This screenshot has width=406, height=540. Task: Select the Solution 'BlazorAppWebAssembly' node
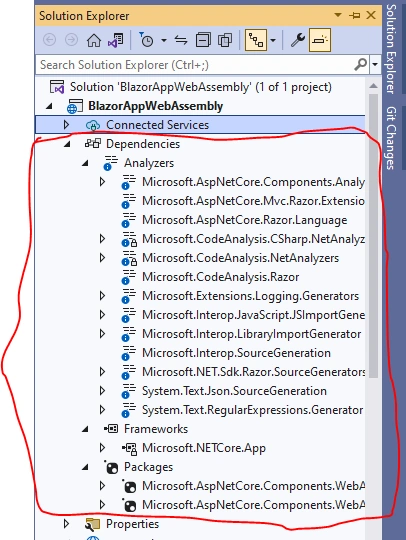(200, 87)
